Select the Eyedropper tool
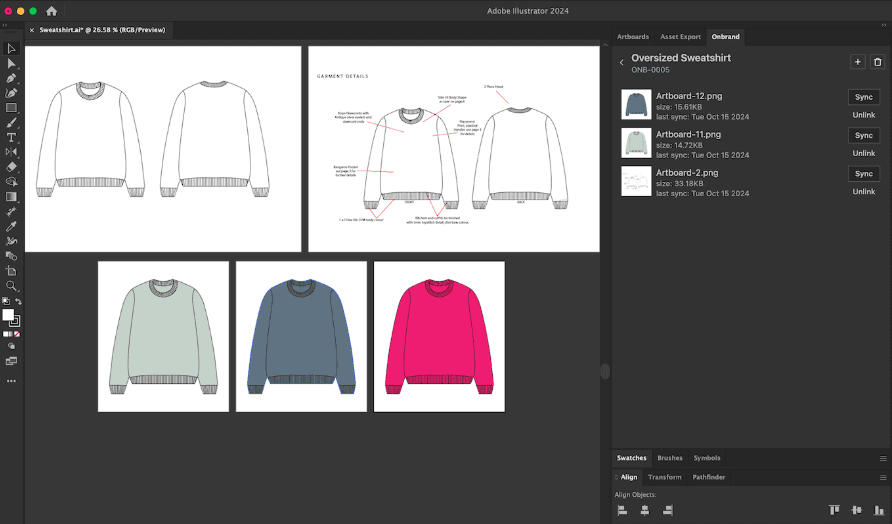Viewport: 892px width, 524px height. (x=11, y=226)
